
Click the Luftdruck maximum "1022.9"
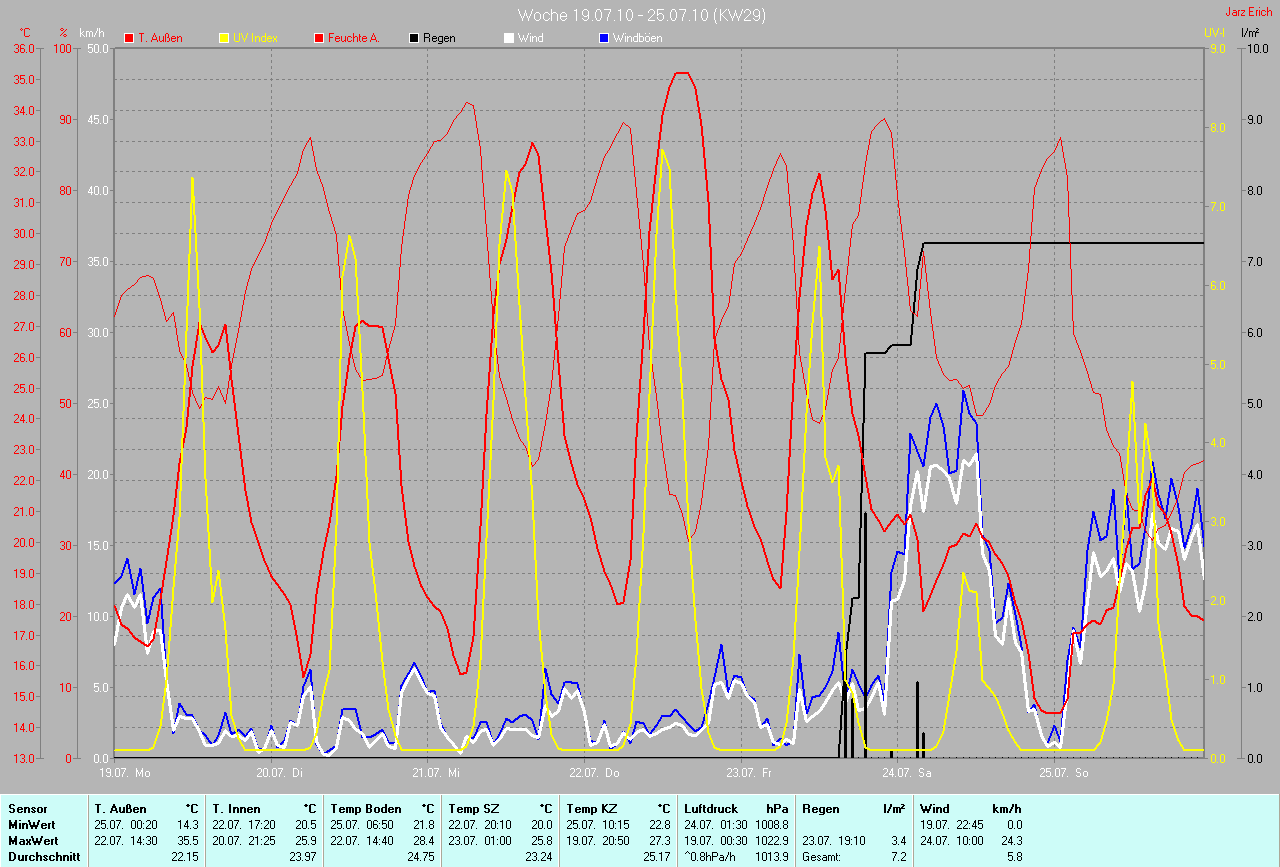click(771, 841)
